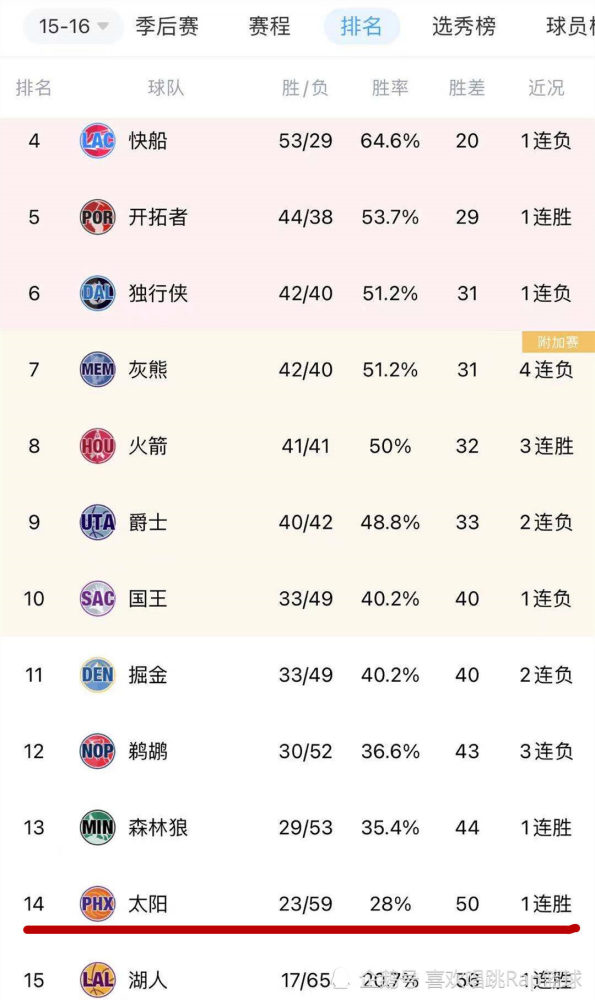The height and width of the screenshot is (1000, 595).
Task: Click the NOP Pelicans team logo
Action: [98, 751]
